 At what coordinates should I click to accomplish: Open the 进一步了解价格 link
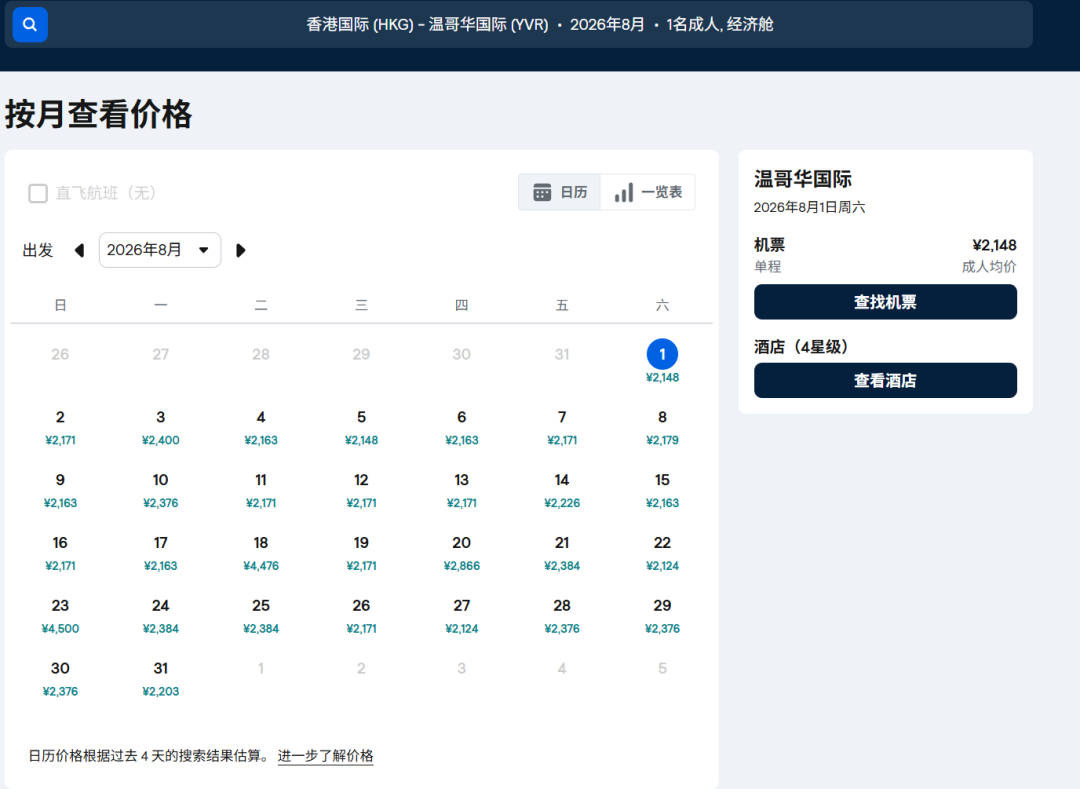click(325, 756)
